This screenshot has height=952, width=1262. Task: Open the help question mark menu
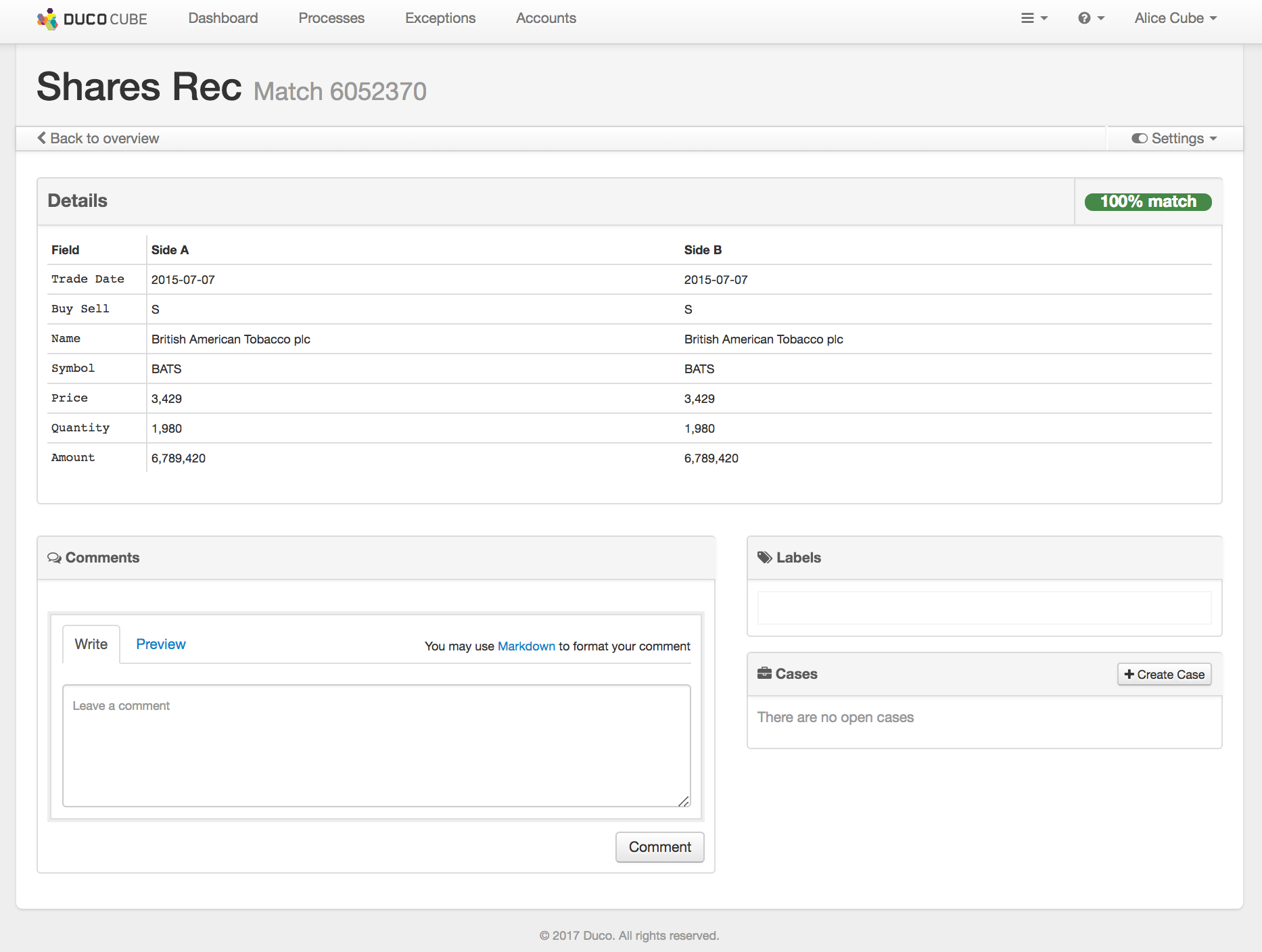[x=1085, y=18]
